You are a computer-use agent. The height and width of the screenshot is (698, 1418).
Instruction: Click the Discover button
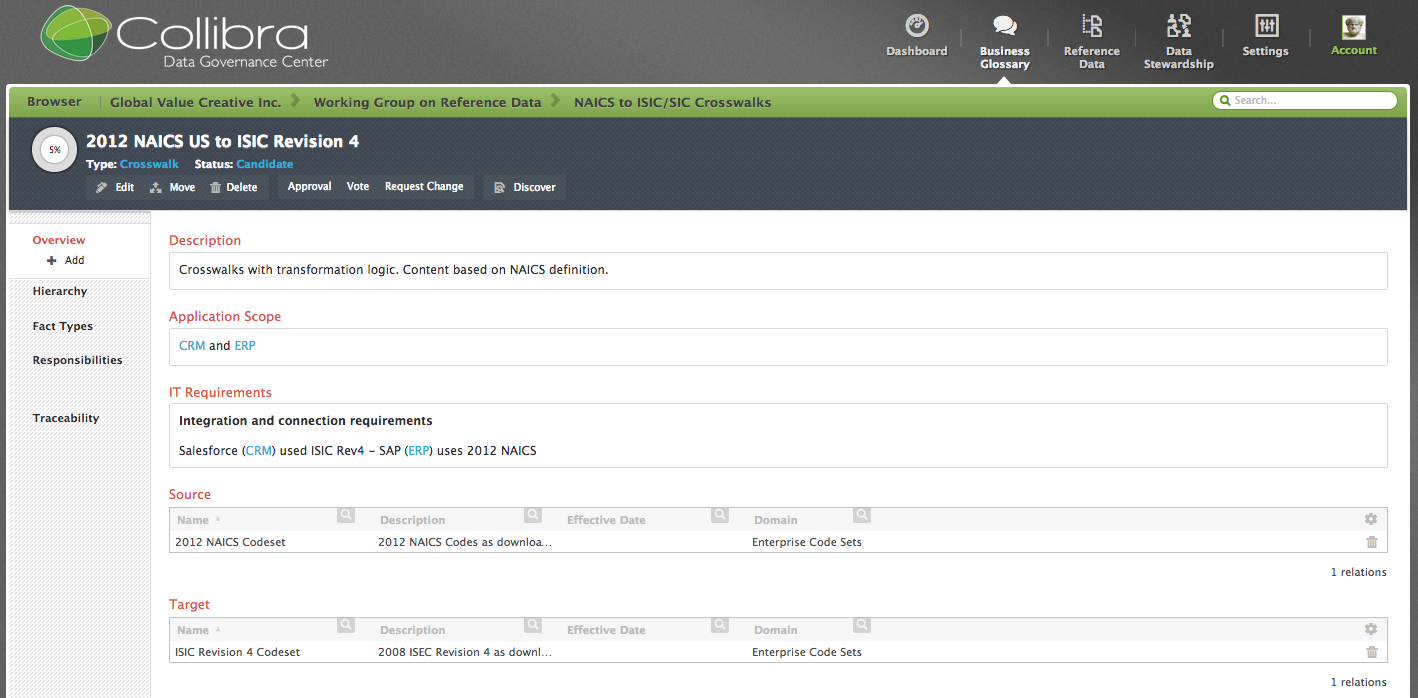(525, 187)
